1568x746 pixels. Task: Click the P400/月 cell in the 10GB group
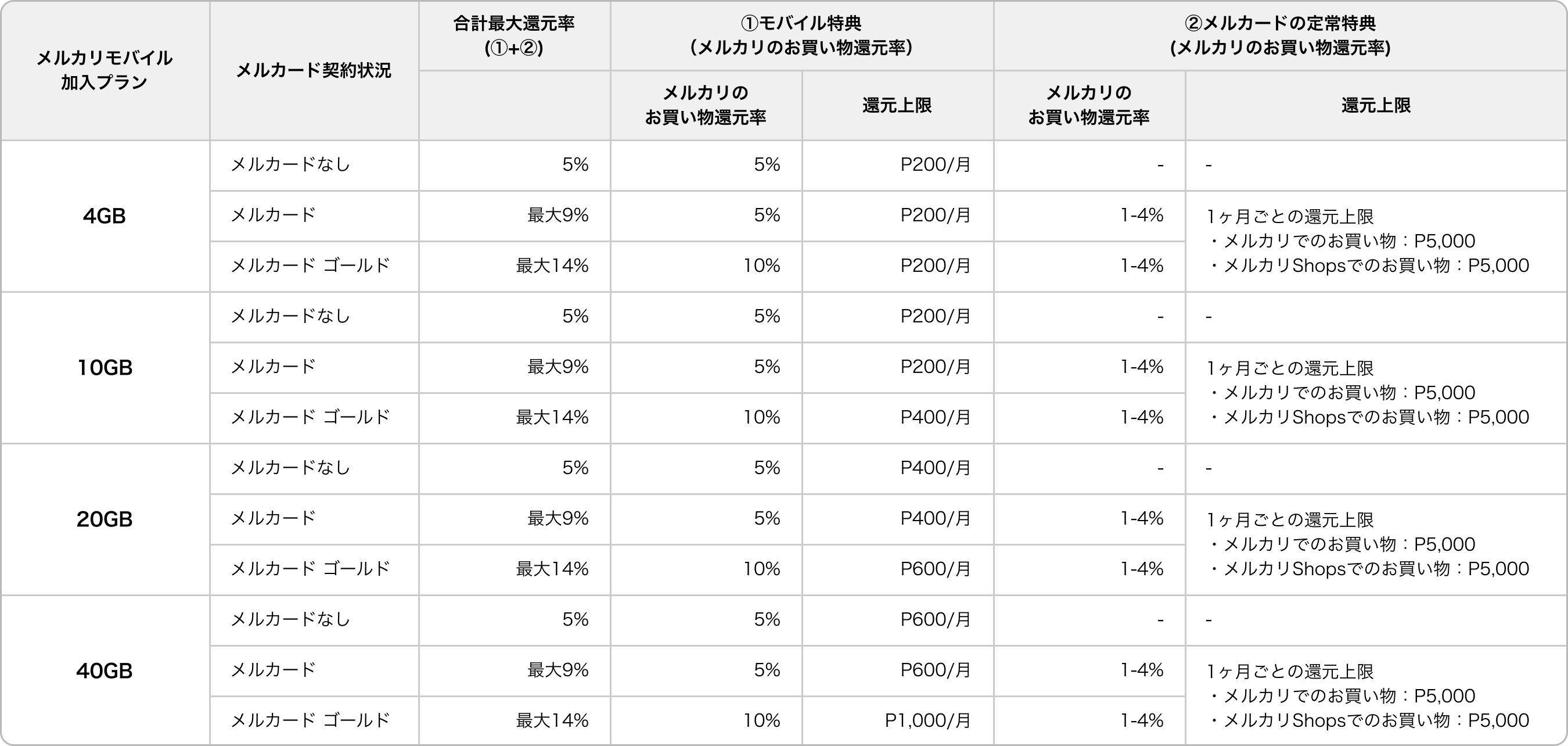click(x=936, y=418)
